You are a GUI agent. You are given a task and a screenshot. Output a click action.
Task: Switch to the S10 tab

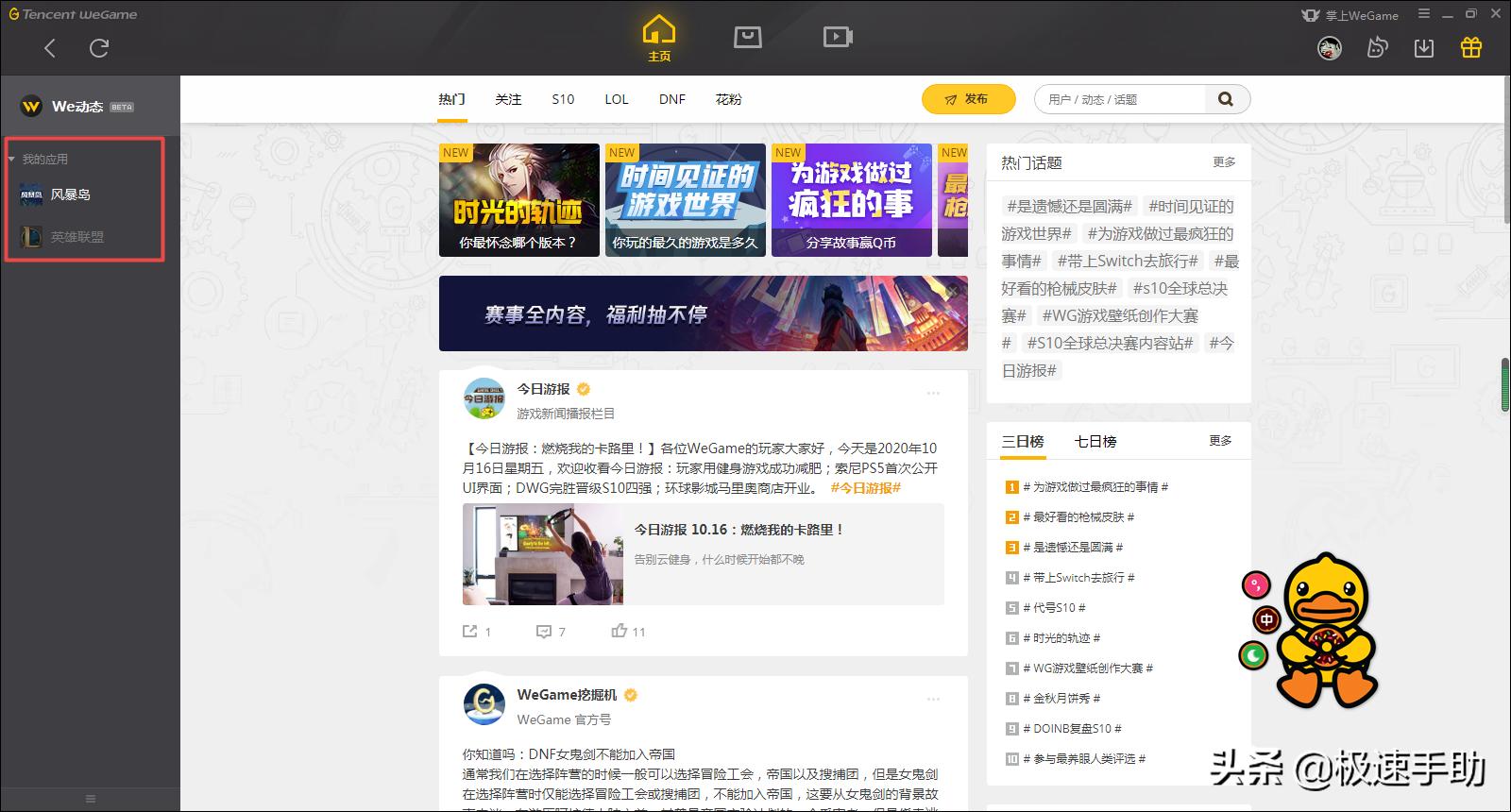click(563, 99)
